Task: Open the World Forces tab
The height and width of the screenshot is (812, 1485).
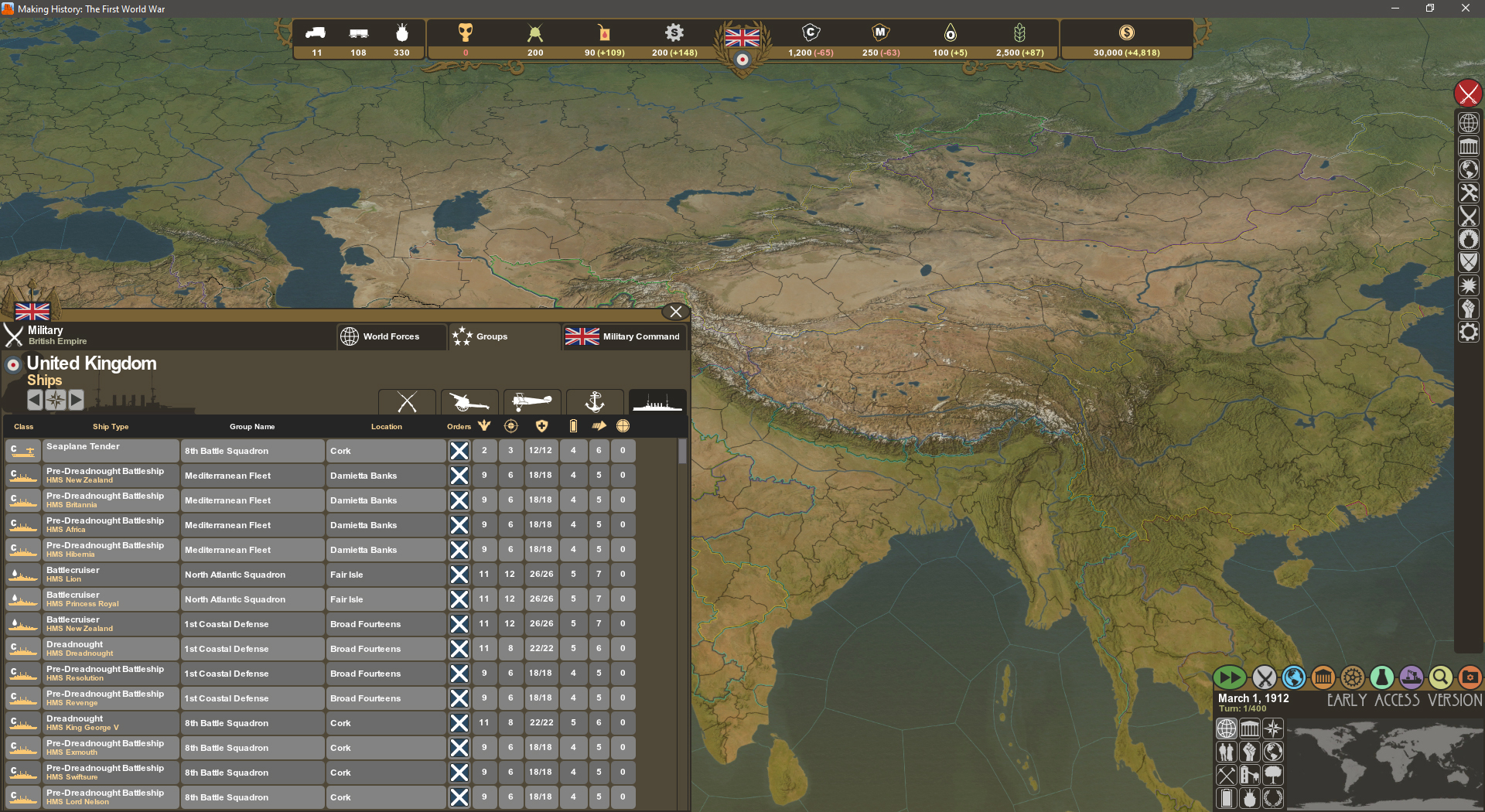Action: (391, 336)
